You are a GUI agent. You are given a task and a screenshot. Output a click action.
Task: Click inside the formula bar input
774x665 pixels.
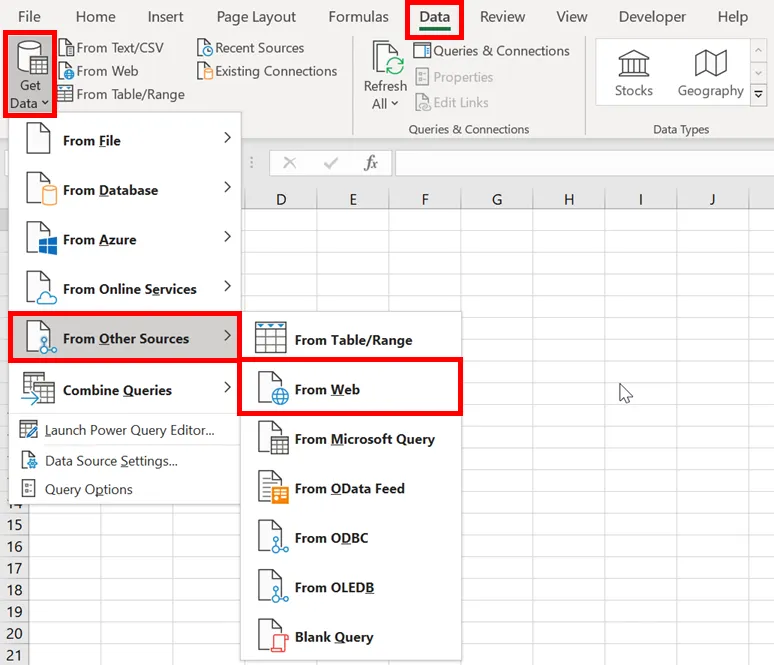pos(584,163)
